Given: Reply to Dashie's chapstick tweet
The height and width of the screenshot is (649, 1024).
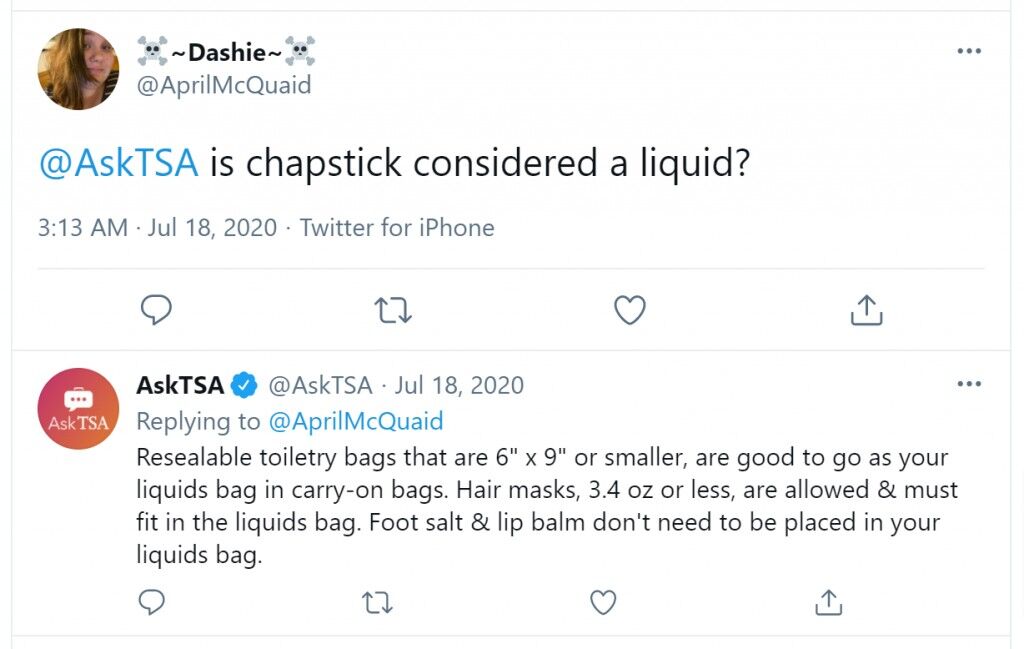Looking at the screenshot, I should pos(156,309).
